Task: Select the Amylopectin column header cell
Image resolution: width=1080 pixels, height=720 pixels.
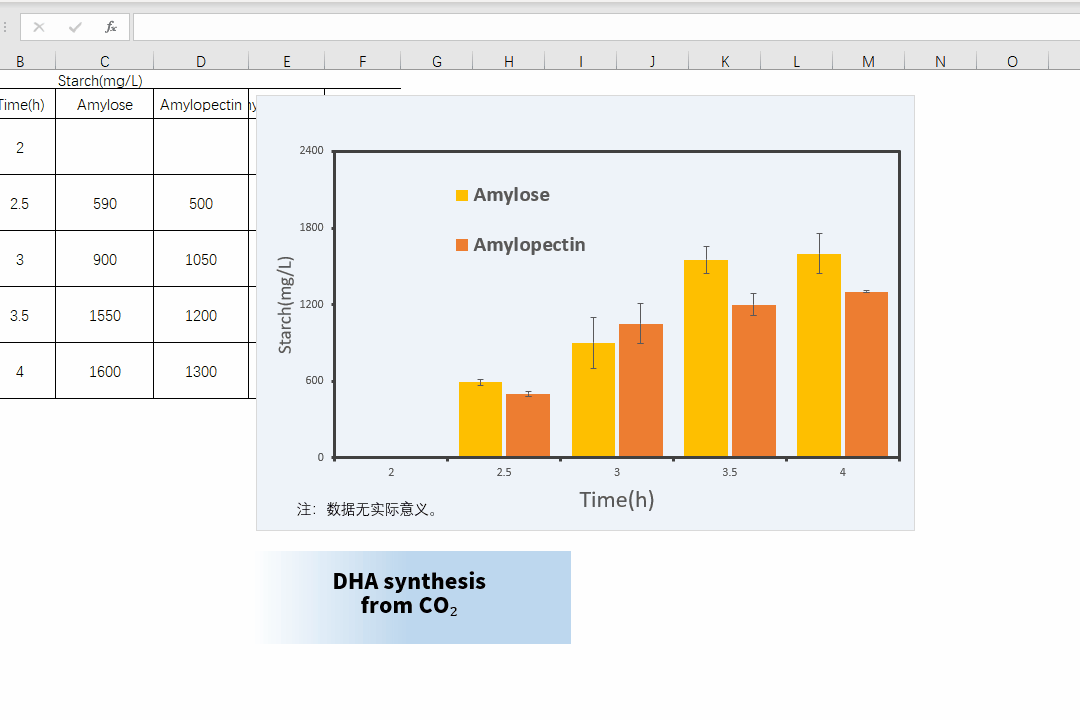Action: pyautogui.click(x=200, y=105)
